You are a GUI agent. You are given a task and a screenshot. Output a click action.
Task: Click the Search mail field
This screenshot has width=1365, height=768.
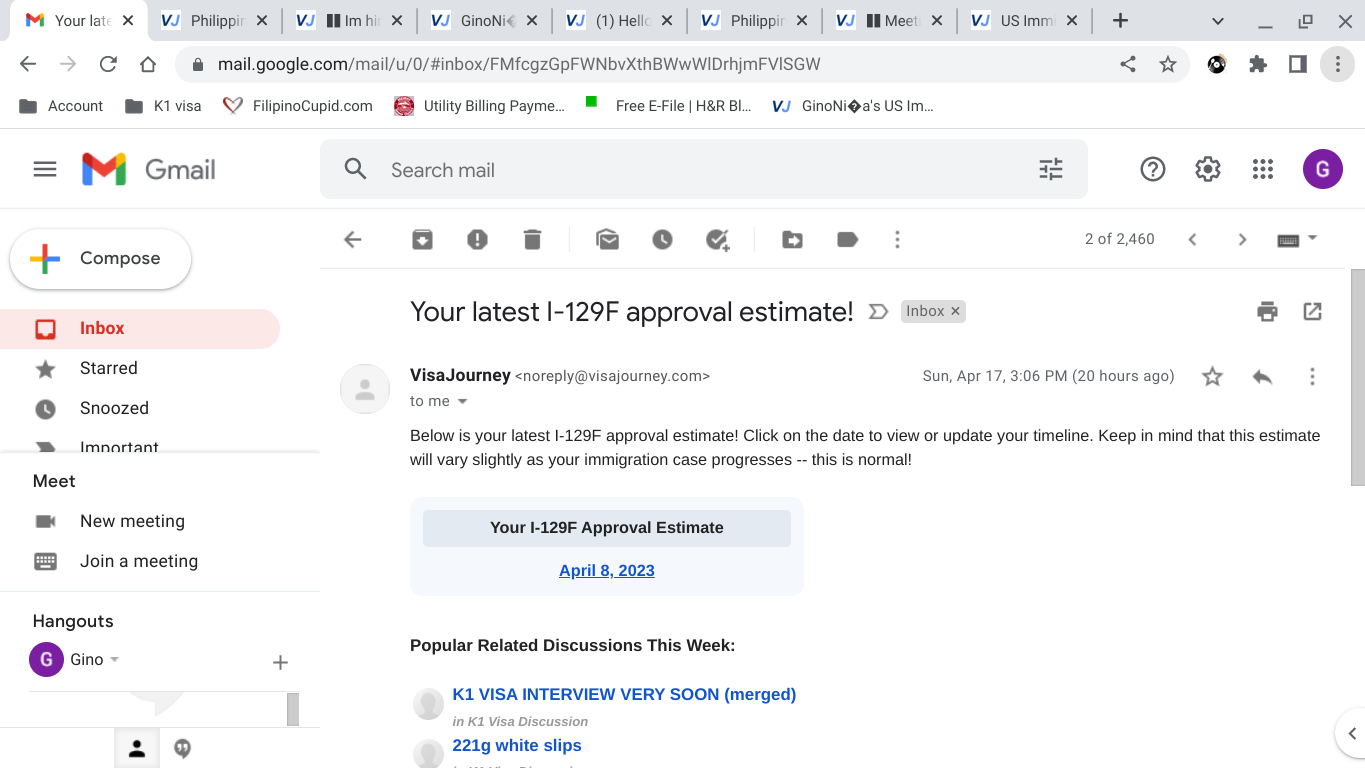coord(704,170)
